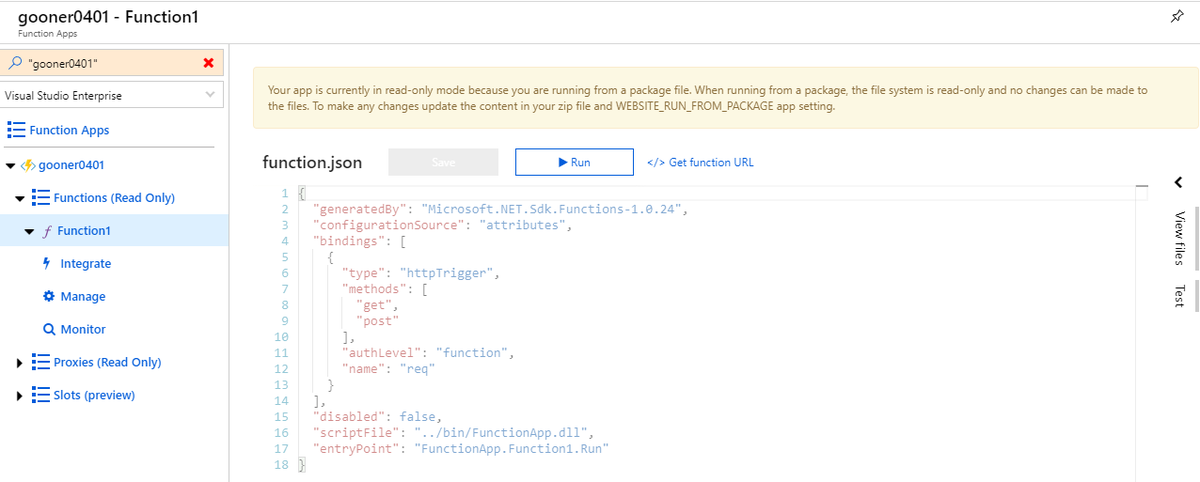Click the function.json file title
This screenshot has width=1200, height=482.
(312, 162)
